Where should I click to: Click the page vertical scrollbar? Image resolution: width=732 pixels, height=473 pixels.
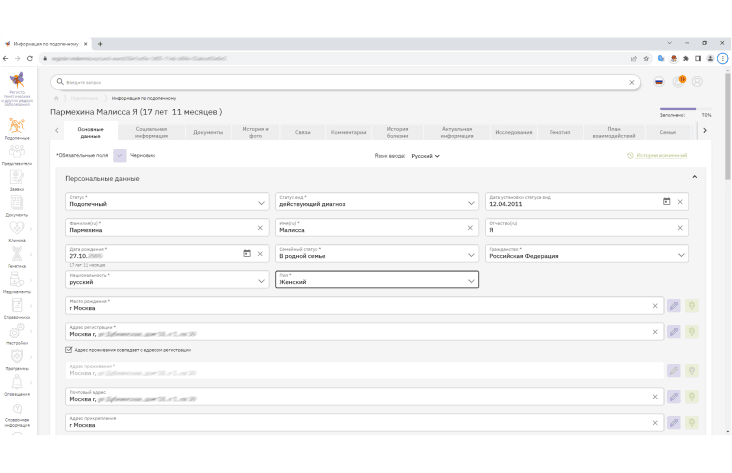pos(728,126)
